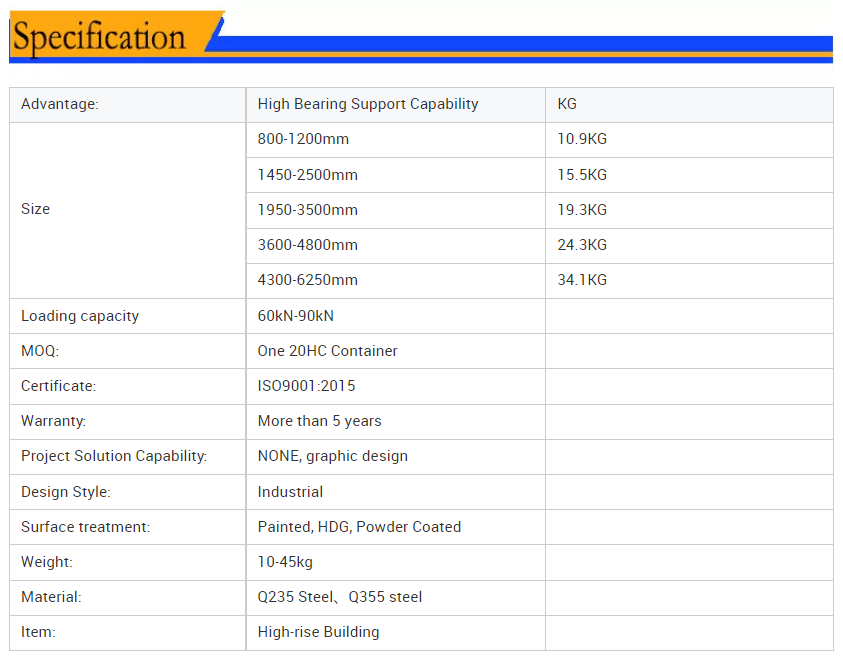
Task: Select the 'Design Style:' label
Action: 66,492
